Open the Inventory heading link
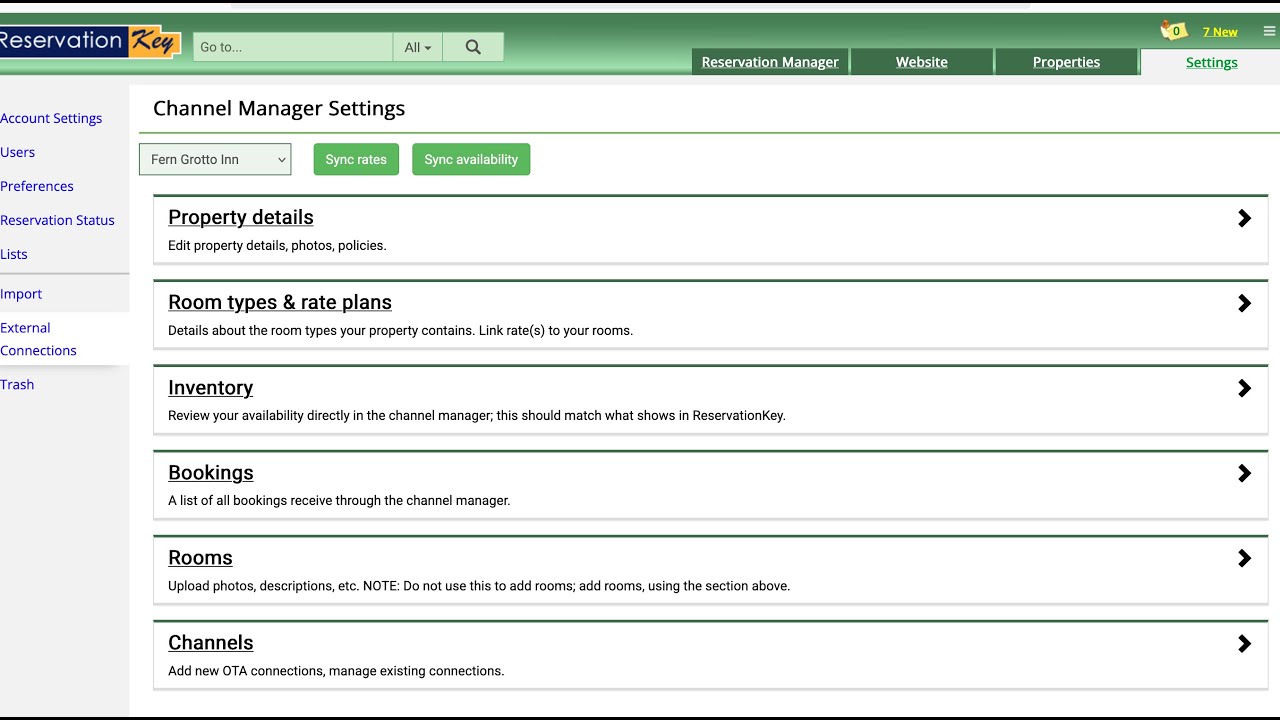The image size is (1280, 720). click(x=210, y=387)
